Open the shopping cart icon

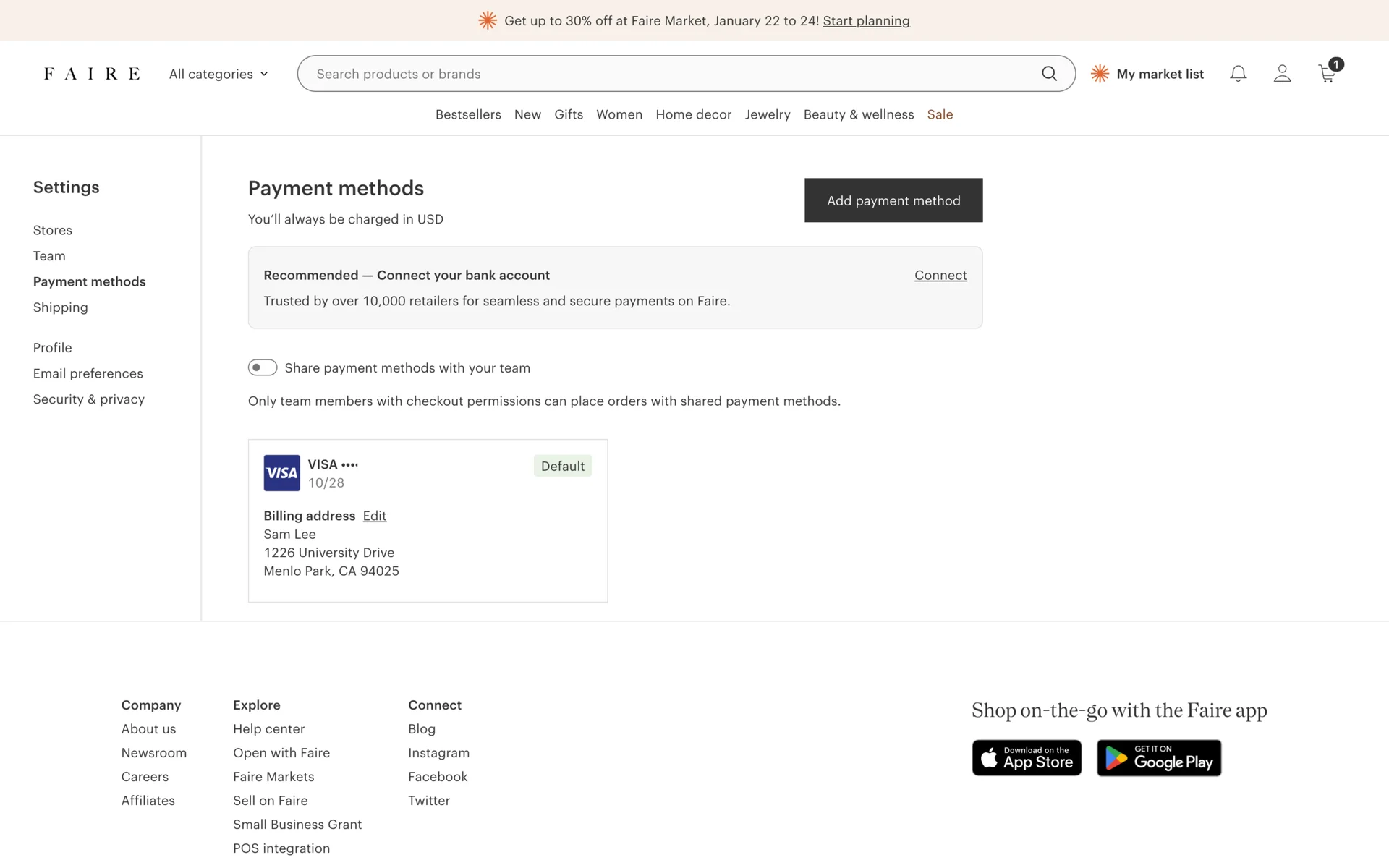click(x=1328, y=74)
